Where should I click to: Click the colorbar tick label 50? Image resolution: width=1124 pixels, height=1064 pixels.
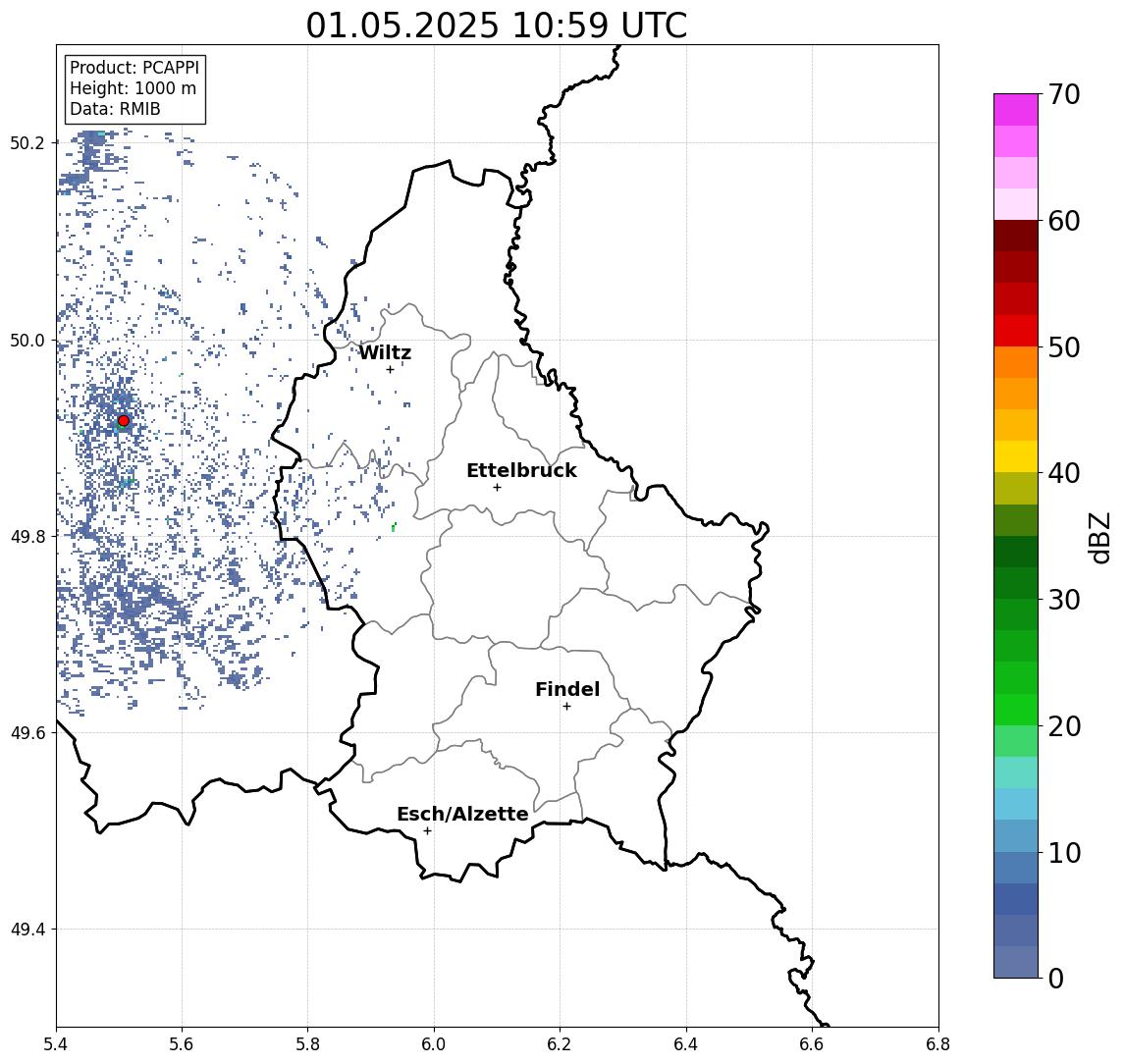coord(1064,347)
